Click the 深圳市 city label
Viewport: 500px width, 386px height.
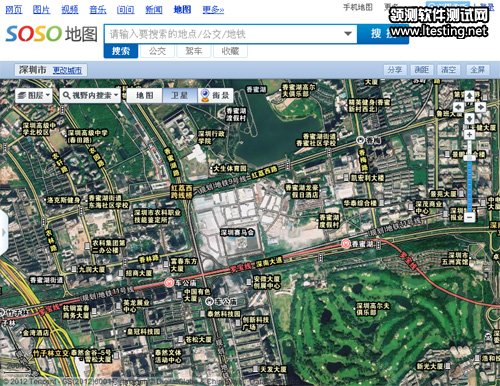(33, 70)
